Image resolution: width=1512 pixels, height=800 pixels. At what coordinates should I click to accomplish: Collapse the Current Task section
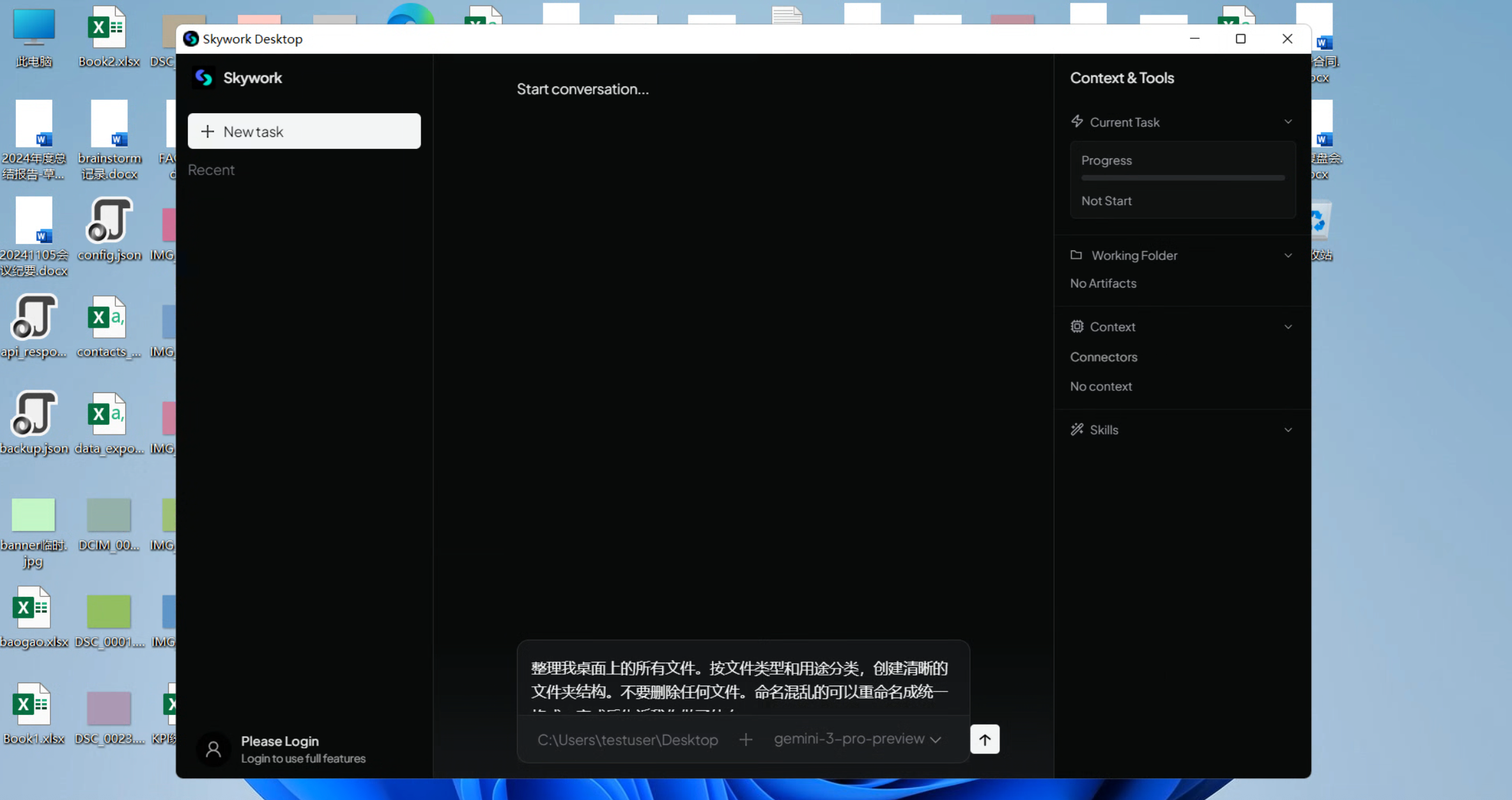pos(1288,121)
